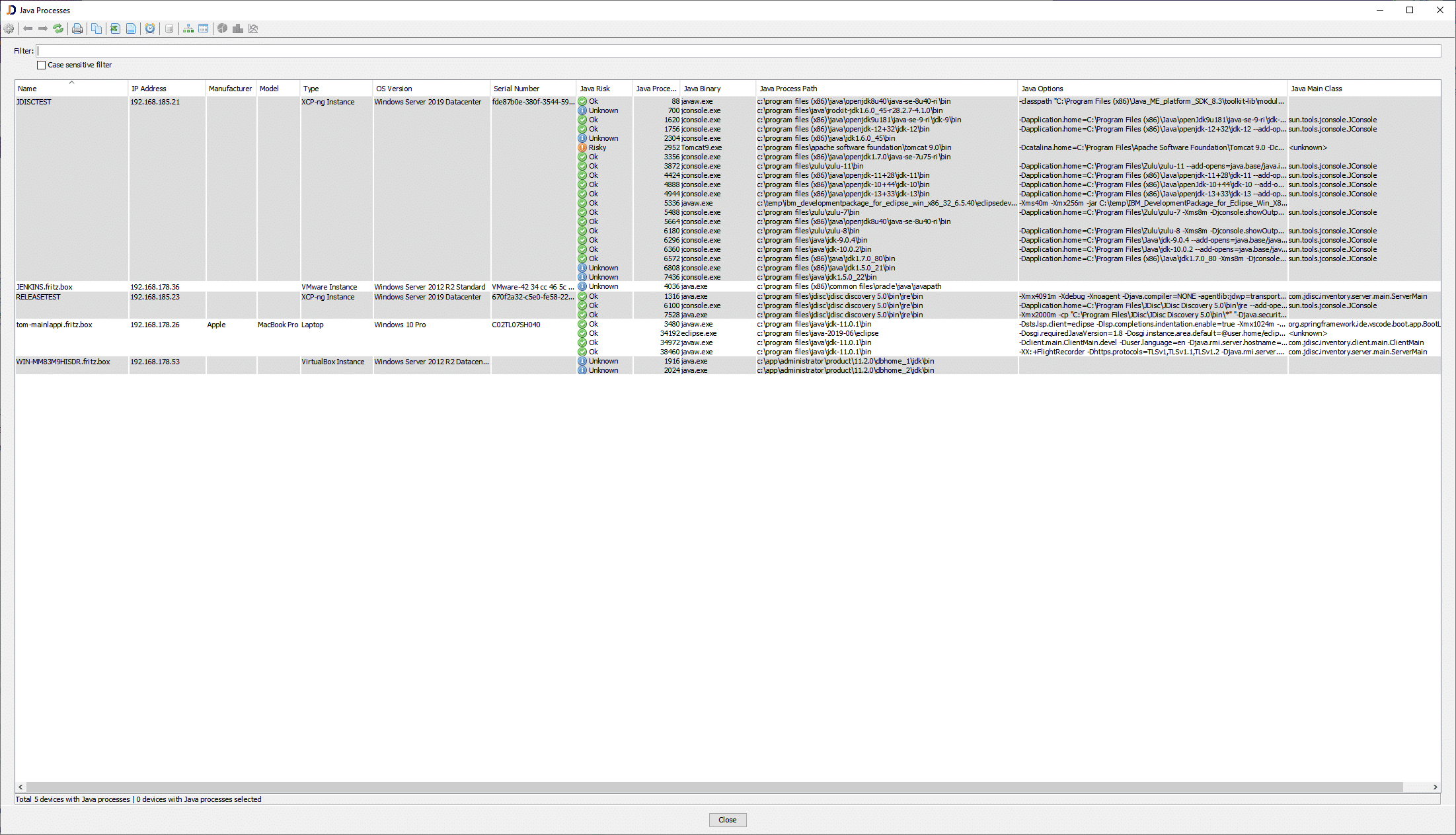Open the database storage icon

(169, 28)
